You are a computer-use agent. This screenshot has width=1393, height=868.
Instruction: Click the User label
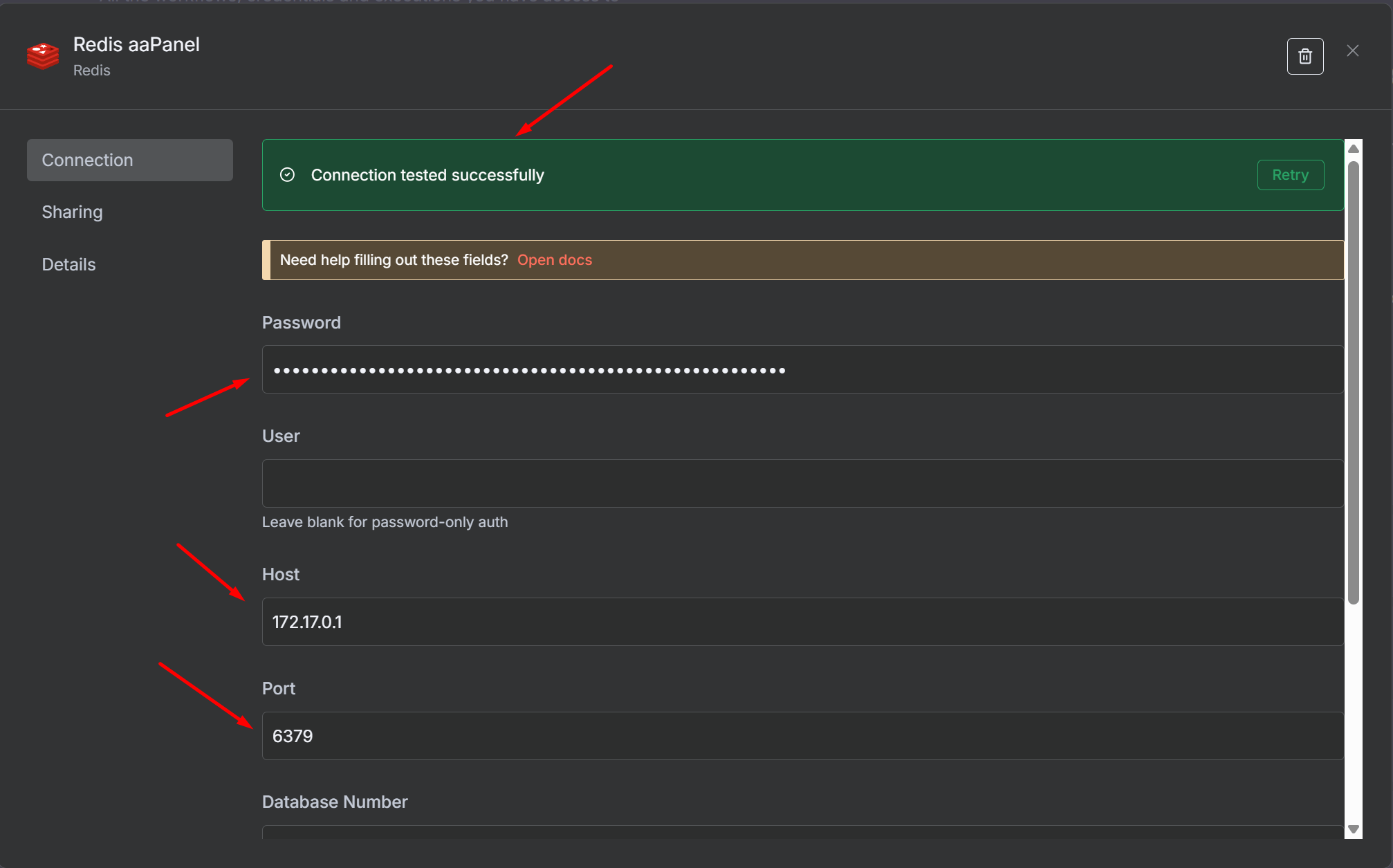coord(281,436)
